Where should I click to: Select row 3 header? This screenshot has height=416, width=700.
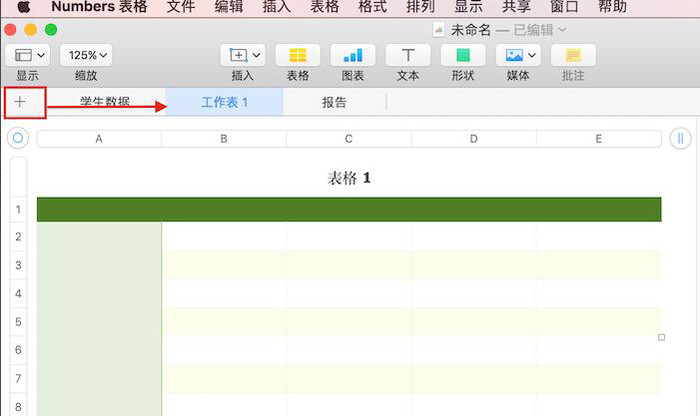tap(18, 265)
